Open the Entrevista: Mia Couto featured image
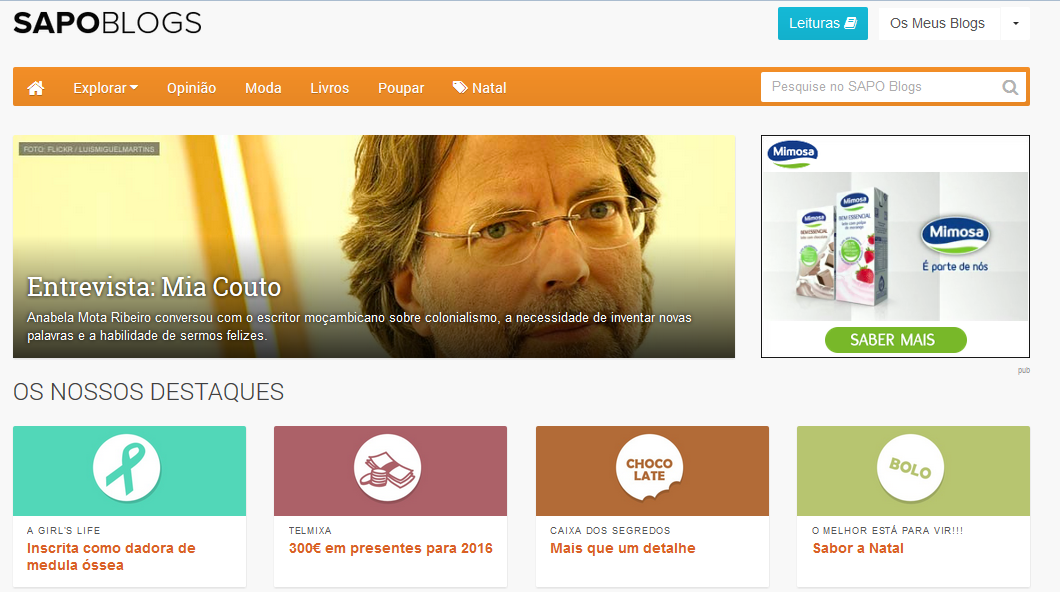1060x592 pixels. click(374, 247)
